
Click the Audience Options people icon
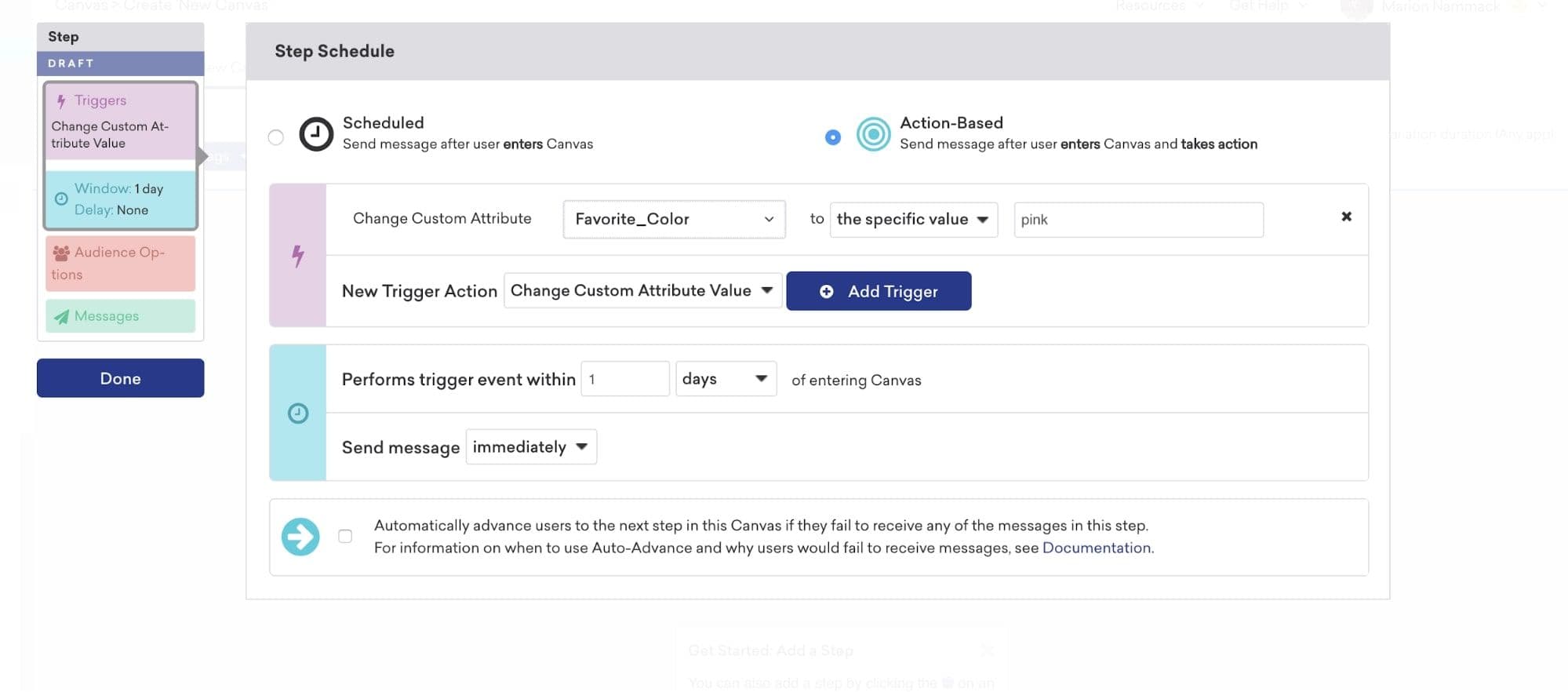click(61, 253)
